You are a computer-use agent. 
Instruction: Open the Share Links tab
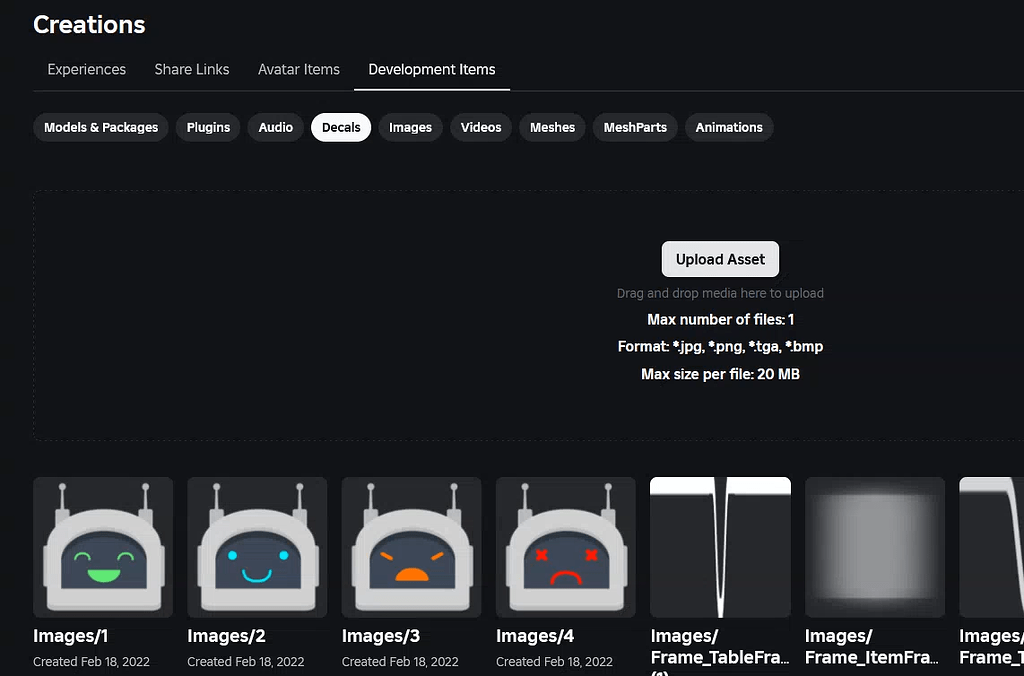tap(191, 69)
